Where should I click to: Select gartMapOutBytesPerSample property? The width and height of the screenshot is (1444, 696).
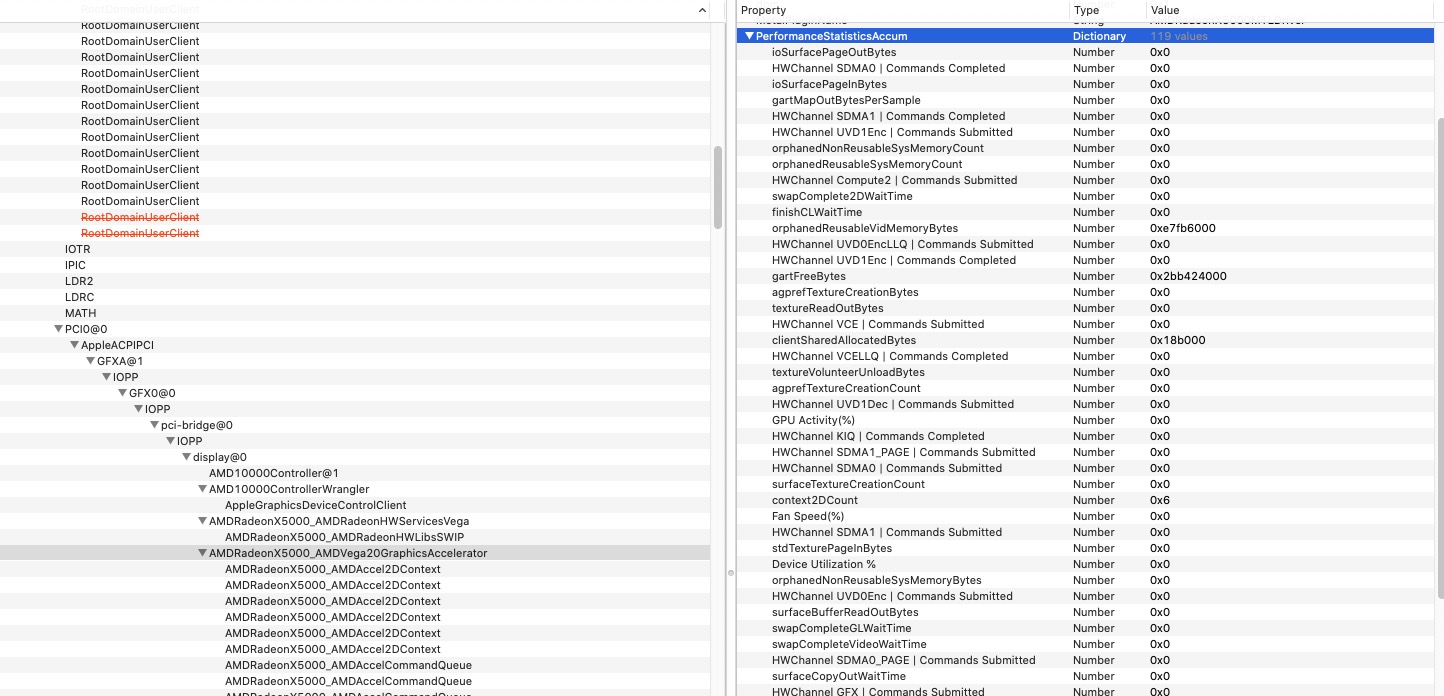pos(846,100)
